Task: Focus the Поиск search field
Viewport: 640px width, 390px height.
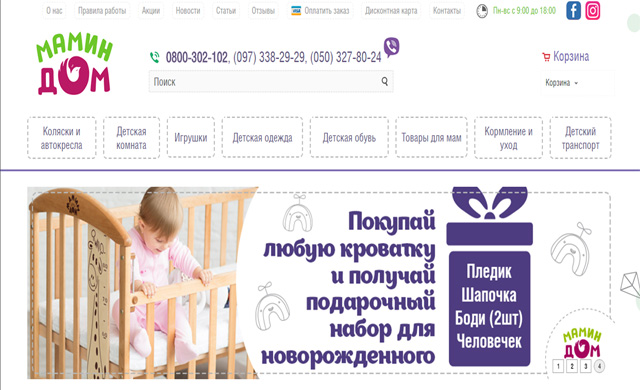Action: [x=271, y=82]
